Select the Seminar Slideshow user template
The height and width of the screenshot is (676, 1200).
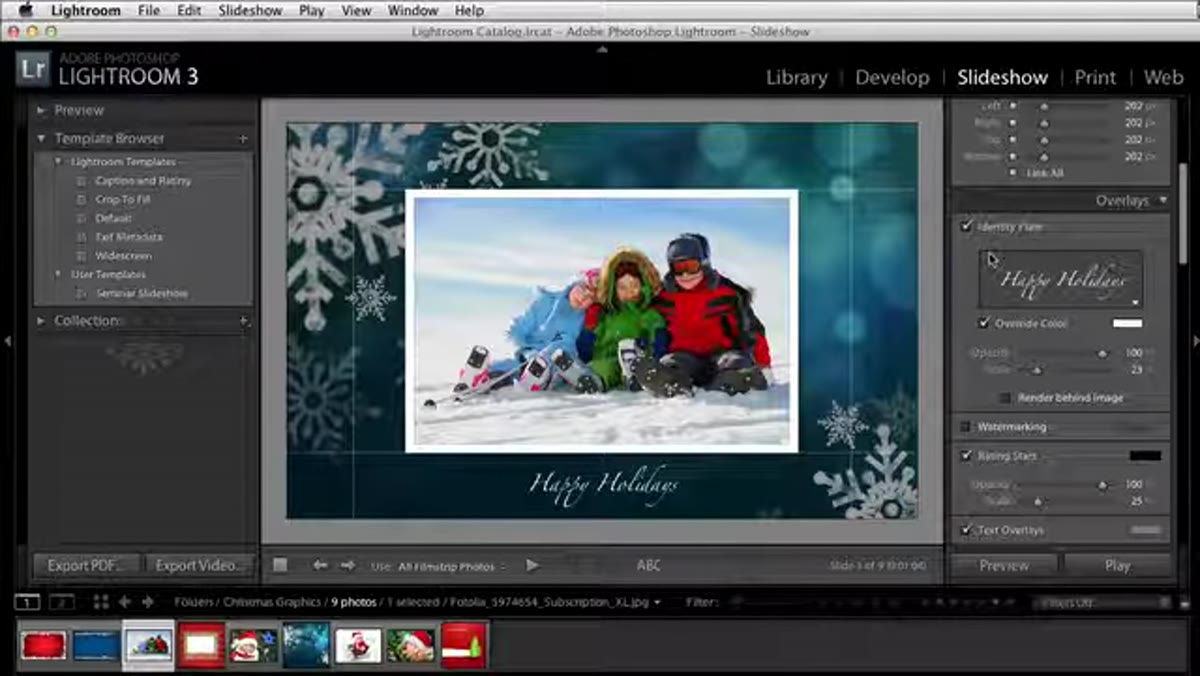click(x=142, y=294)
